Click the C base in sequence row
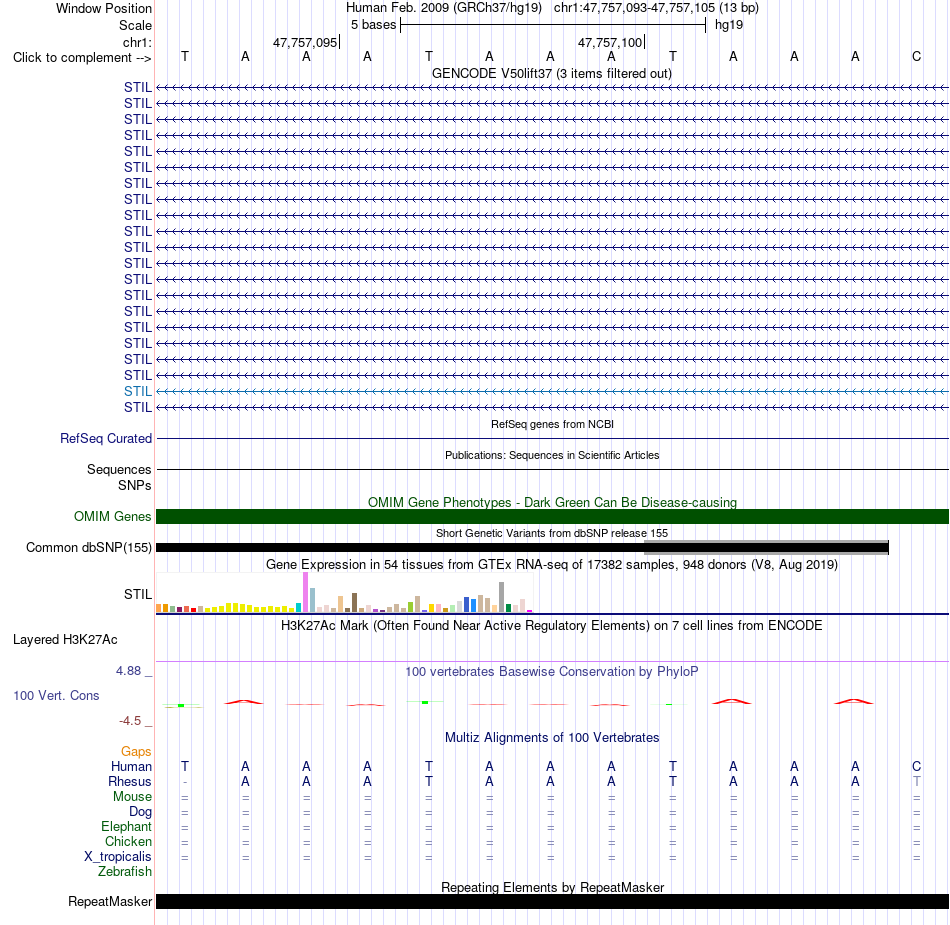Viewport: 950px width, 925px height. [x=916, y=56]
